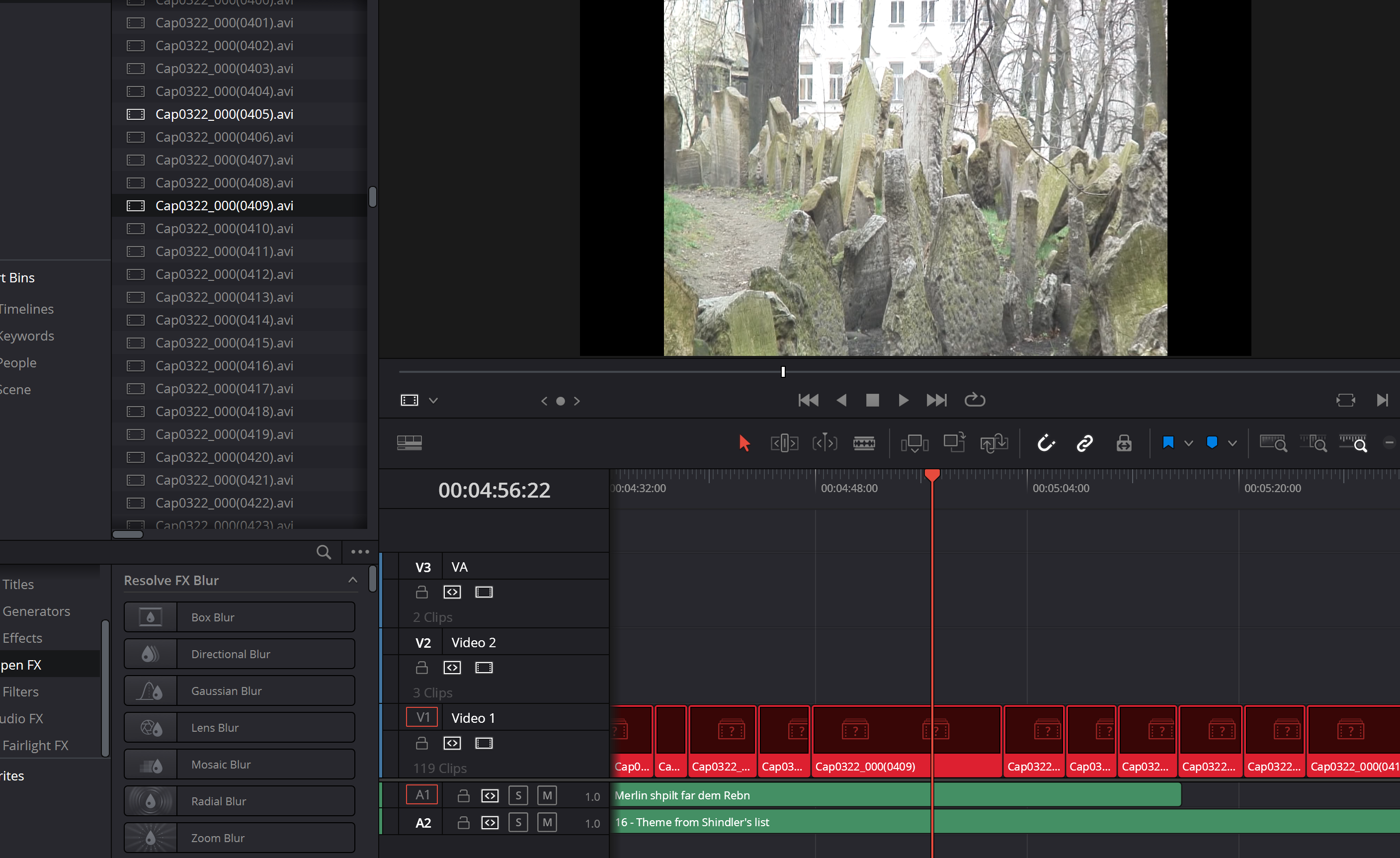
Task: Click the Position Lock icon
Action: click(1123, 442)
